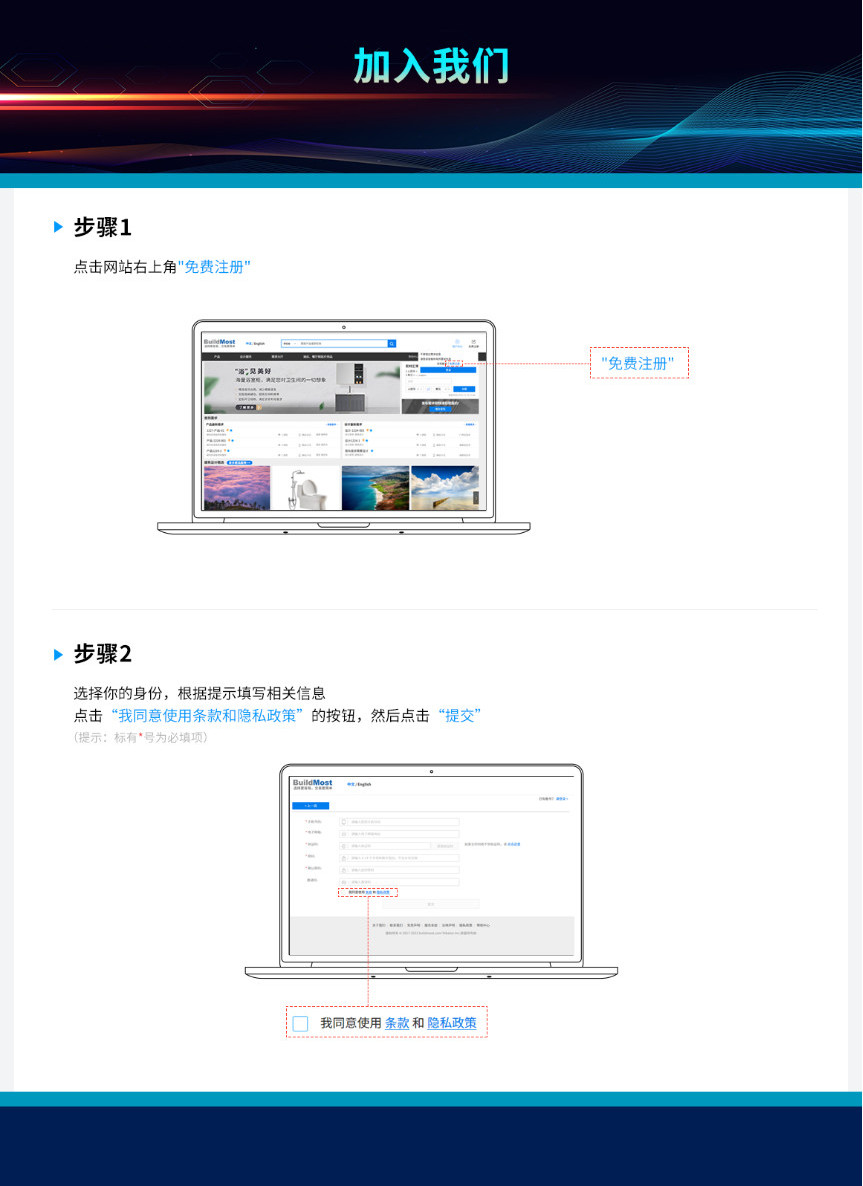Click the grey 提示 required-field hint line
This screenshot has height=1186, width=863.
pos(141,737)
